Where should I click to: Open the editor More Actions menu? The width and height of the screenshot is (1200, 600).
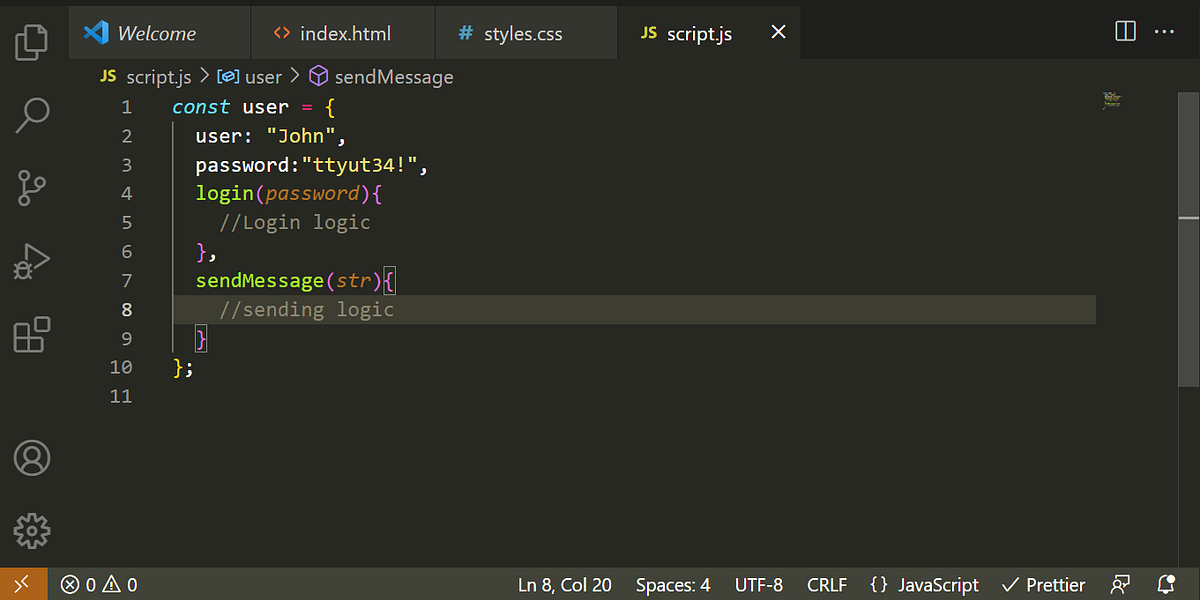[1164, 32]
